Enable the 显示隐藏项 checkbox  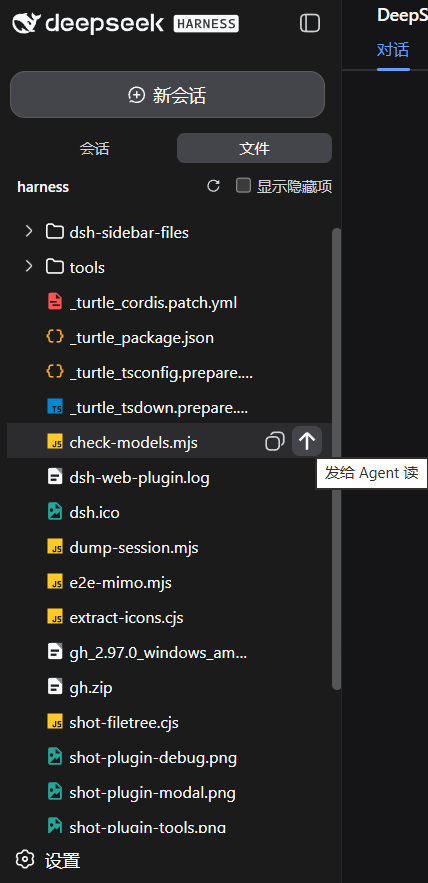click(243, 185)
